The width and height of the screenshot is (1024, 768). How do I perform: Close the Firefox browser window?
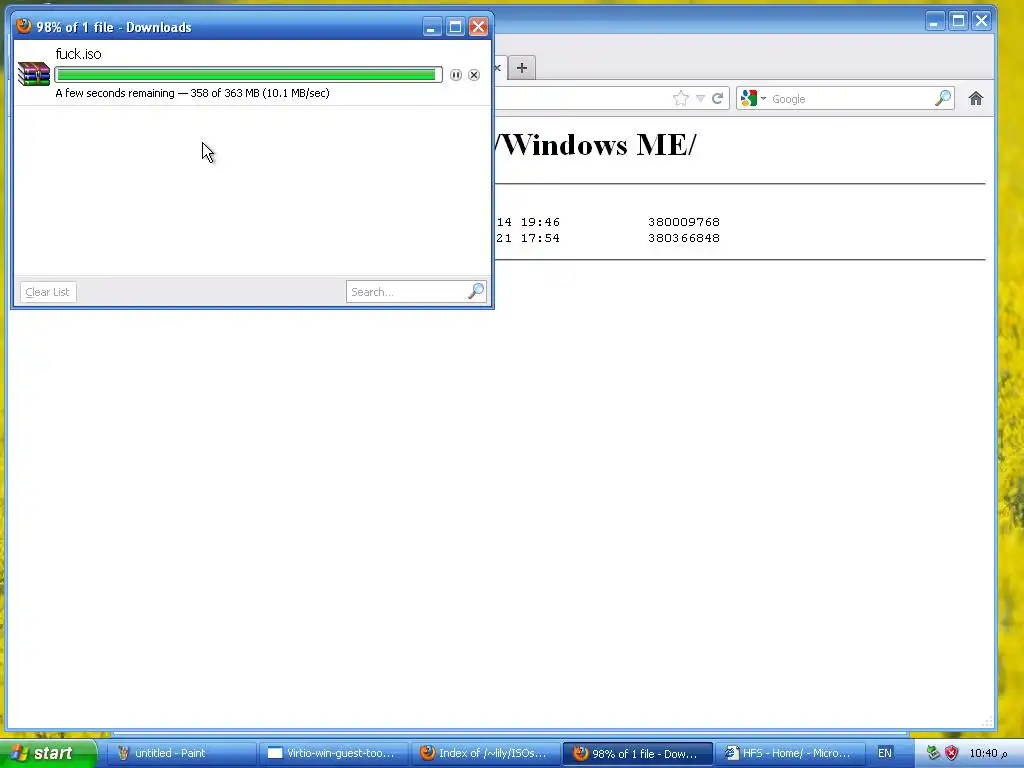point(982,21)
